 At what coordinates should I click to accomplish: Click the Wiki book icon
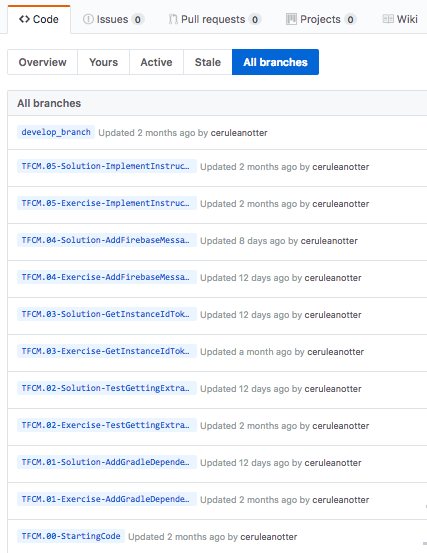click(x=388, y=19)
